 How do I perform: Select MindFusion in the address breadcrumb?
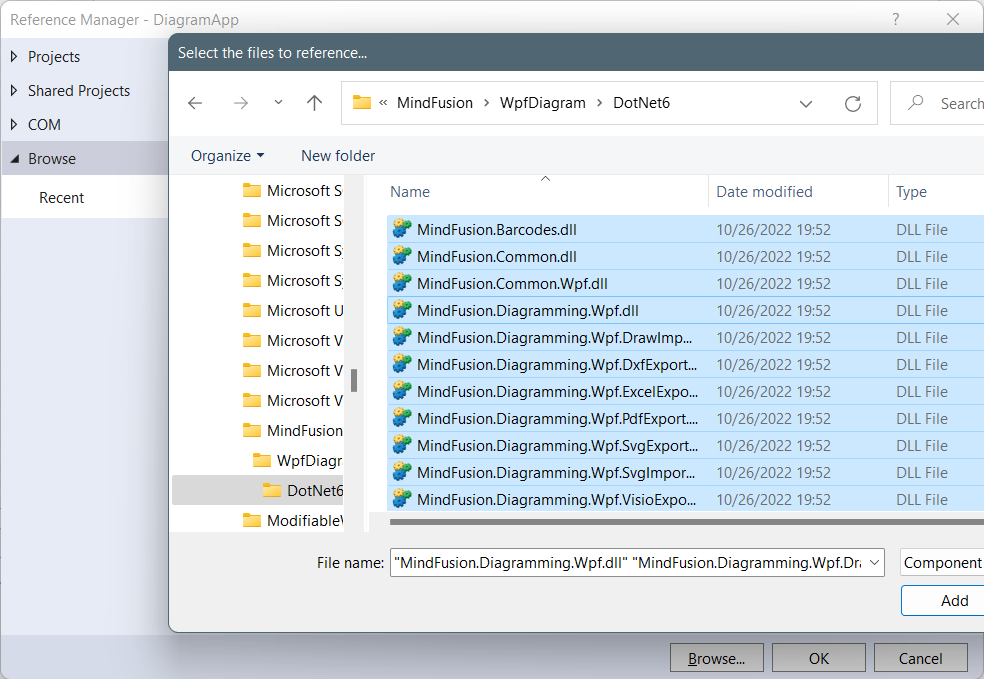pos(435,103)
